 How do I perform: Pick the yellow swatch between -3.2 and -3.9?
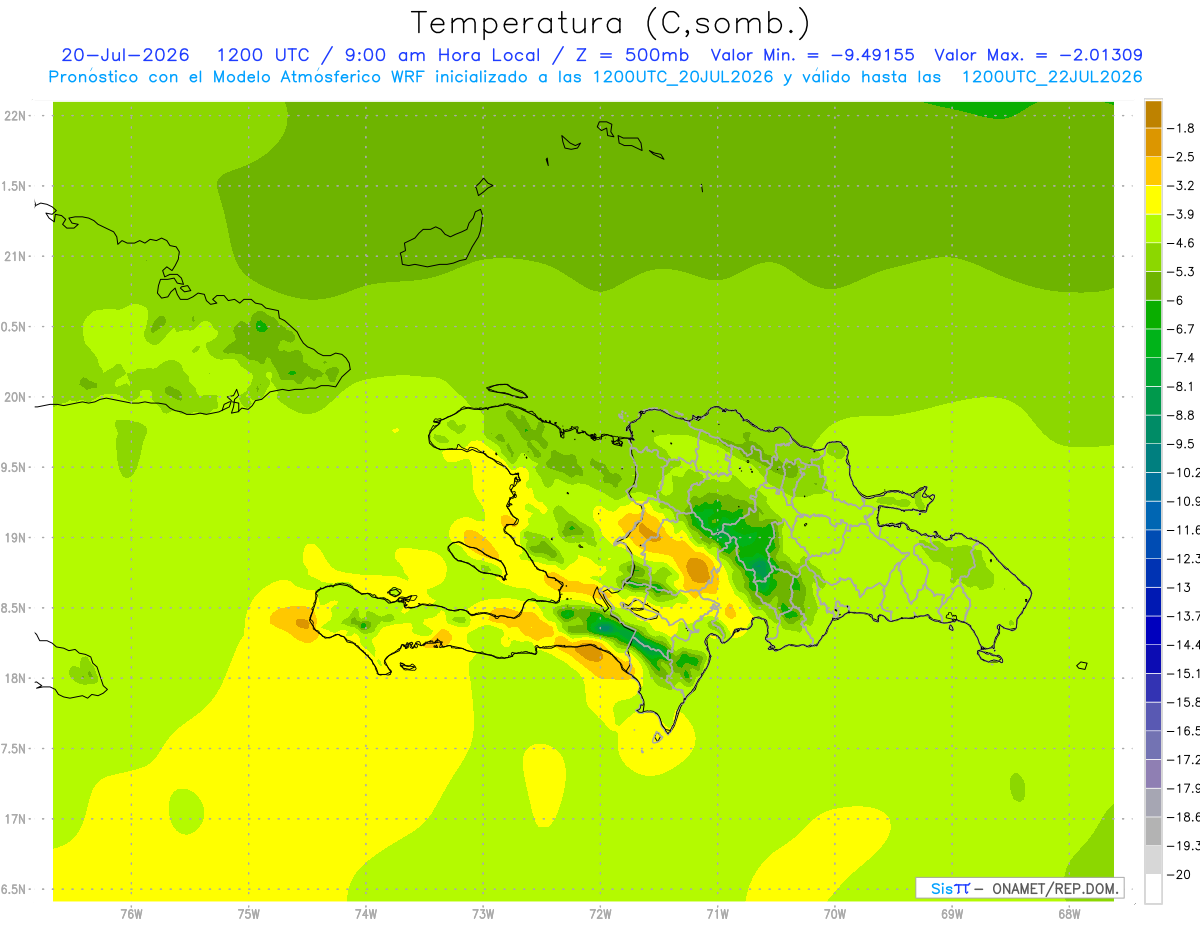tap(1153, 200)
